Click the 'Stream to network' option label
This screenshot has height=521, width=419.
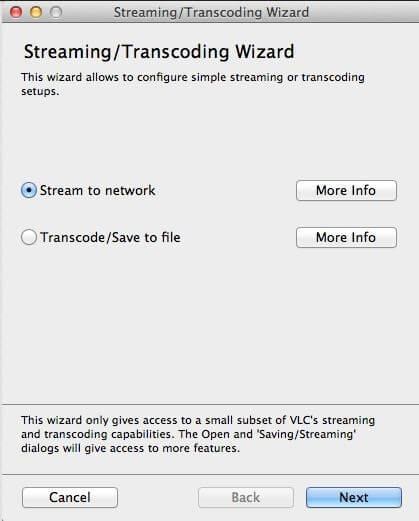pyautogui.click(x=97, y=190)
